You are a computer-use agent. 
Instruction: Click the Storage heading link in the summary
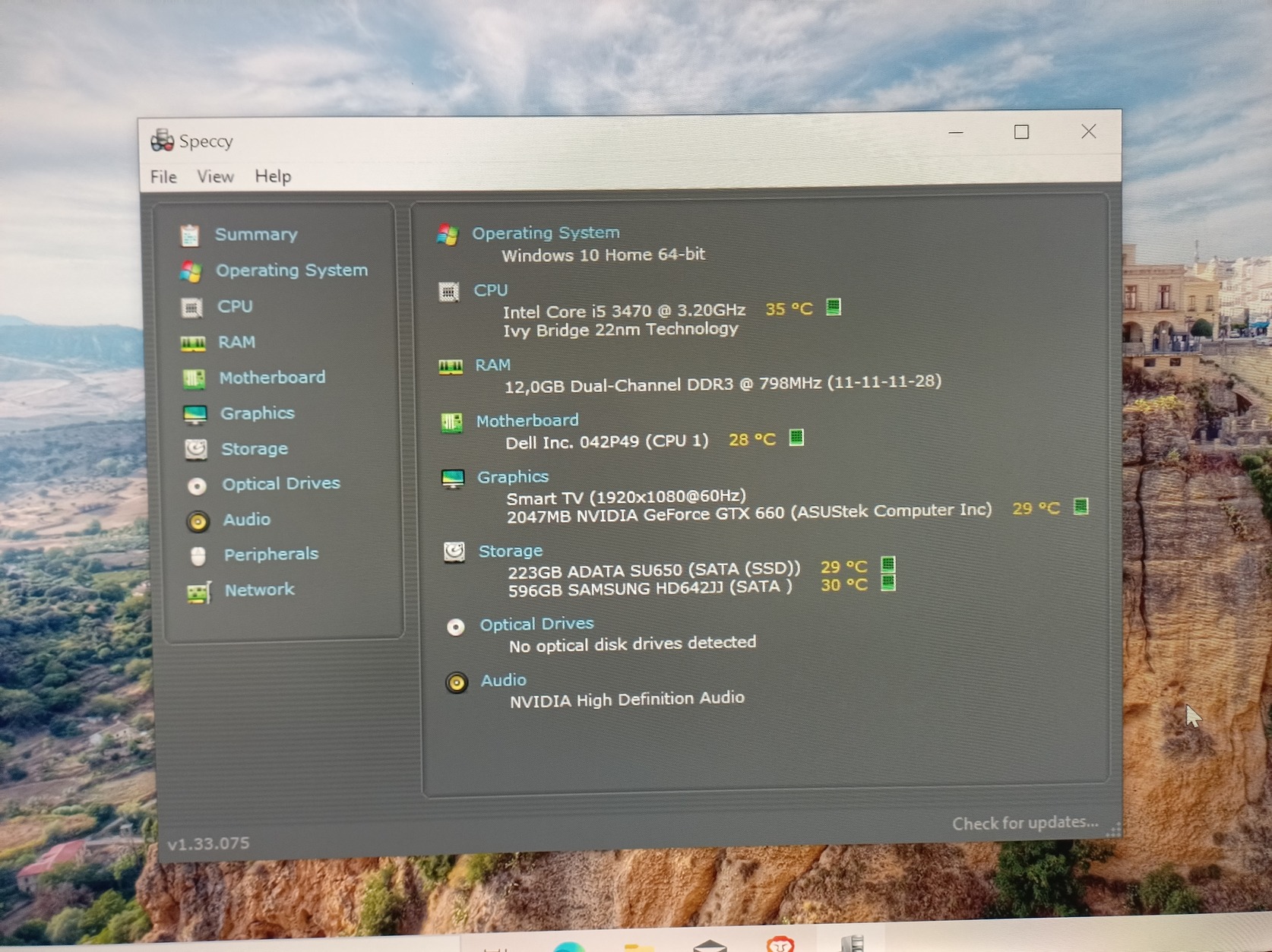pos(511,551)
